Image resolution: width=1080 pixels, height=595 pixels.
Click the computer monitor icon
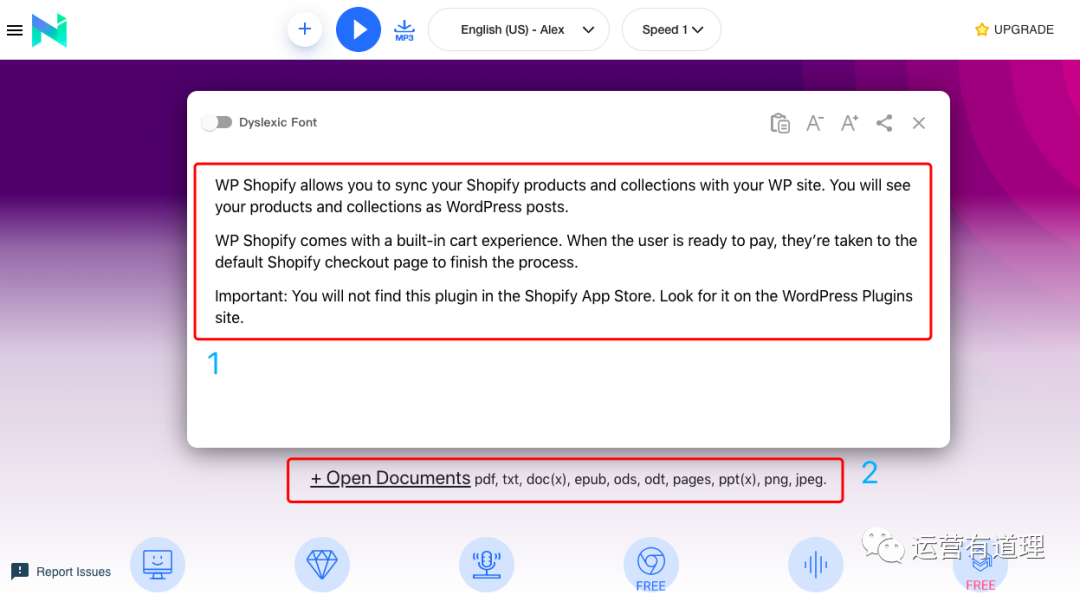[158, 564]
